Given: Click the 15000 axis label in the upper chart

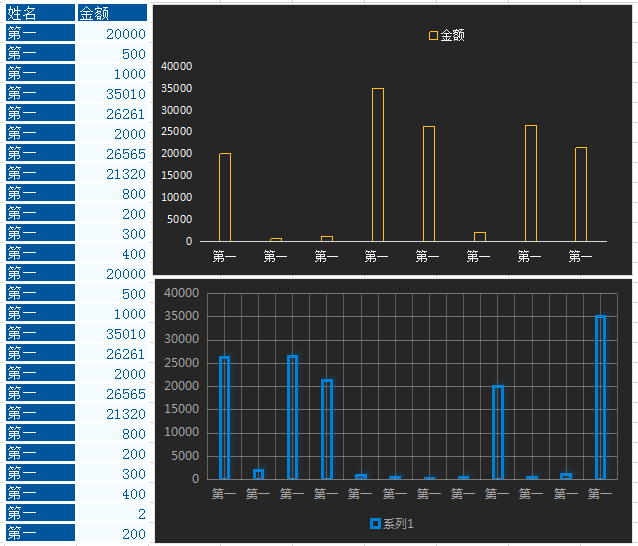Looking at the screenshot, I should [x=177, y=175].
